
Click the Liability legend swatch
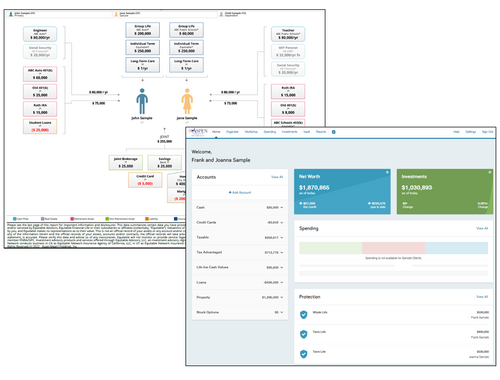[x=147, y=219]
